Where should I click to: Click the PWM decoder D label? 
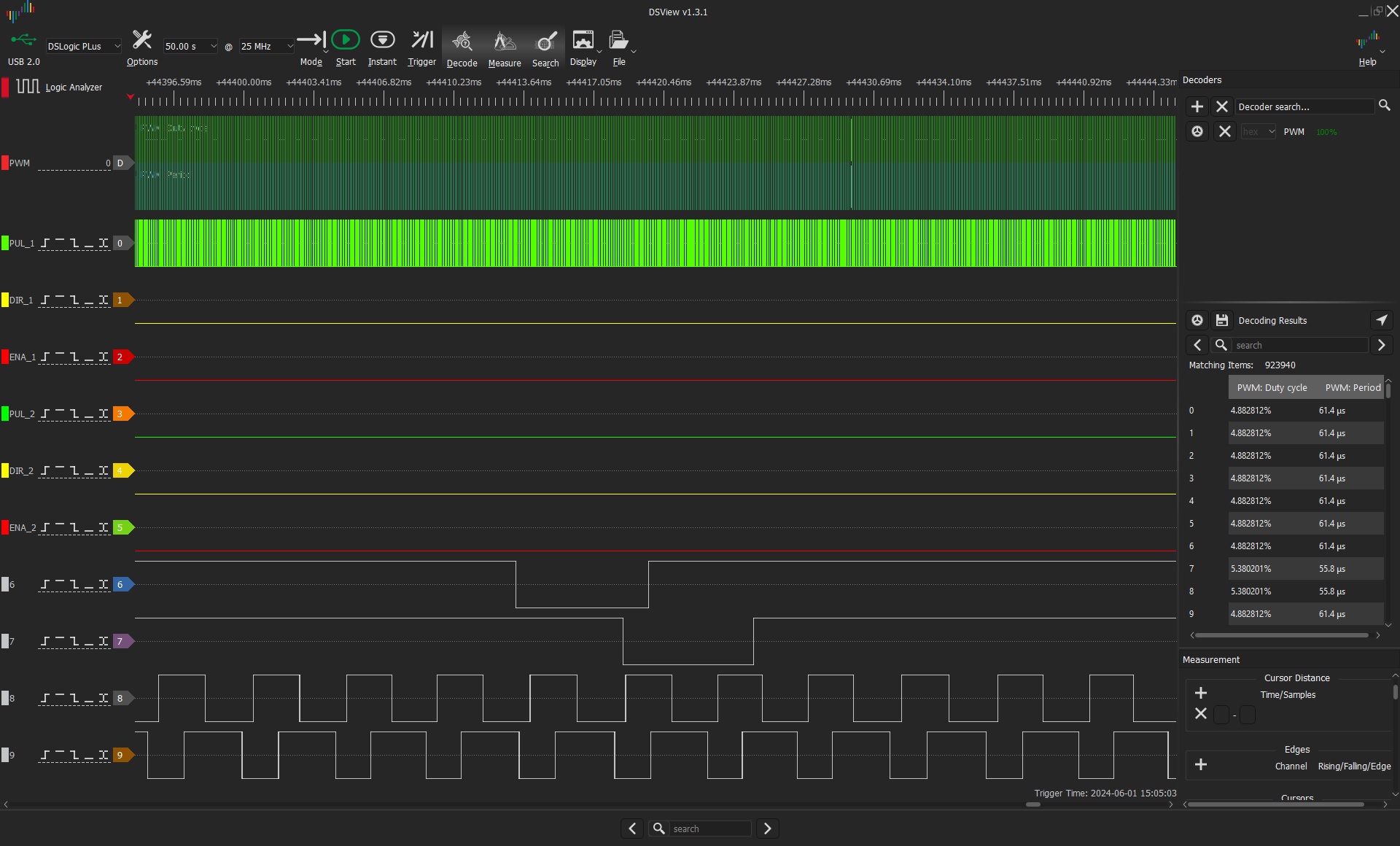pyautogui.click(x=122, y=163)
